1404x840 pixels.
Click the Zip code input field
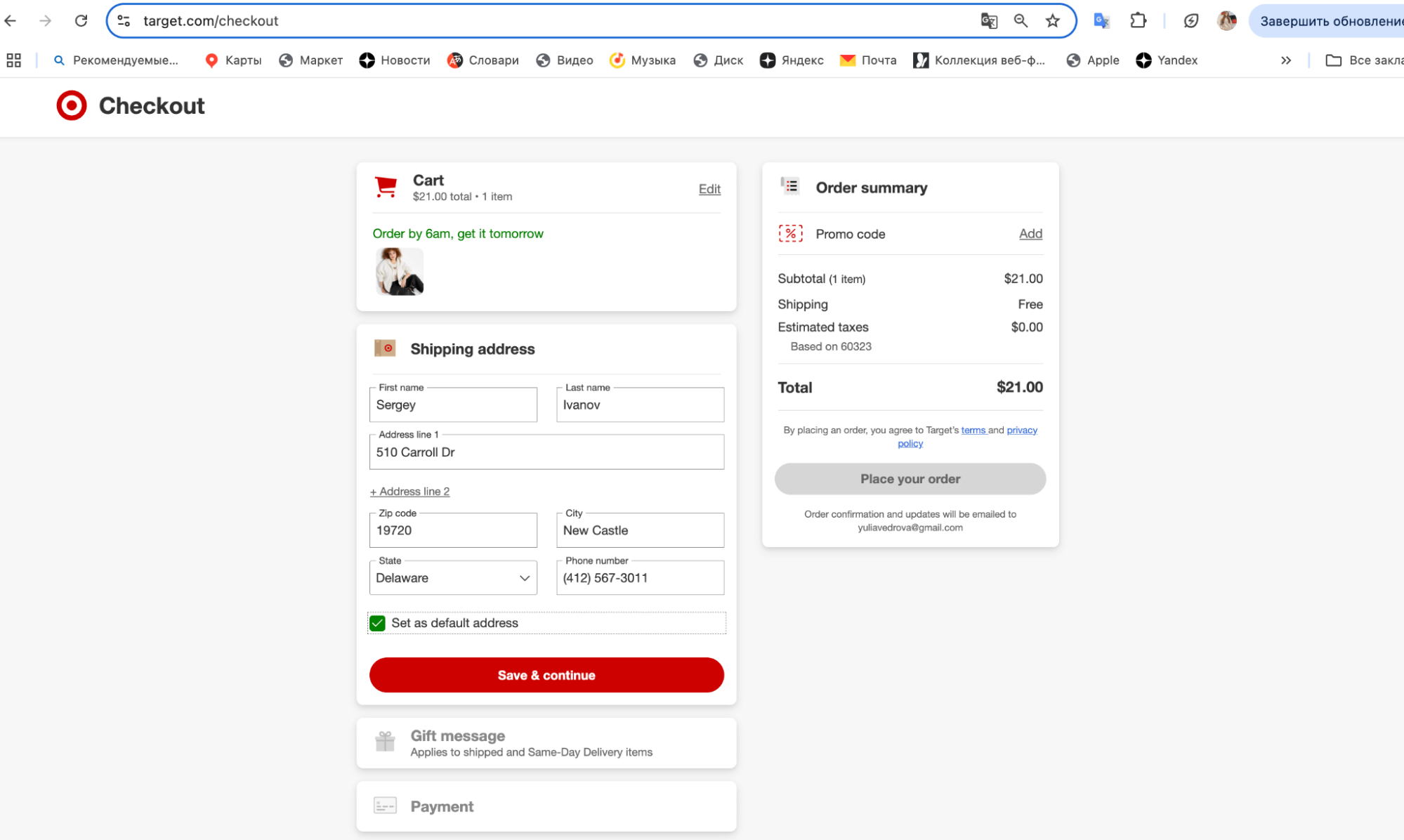coord(453,531)
